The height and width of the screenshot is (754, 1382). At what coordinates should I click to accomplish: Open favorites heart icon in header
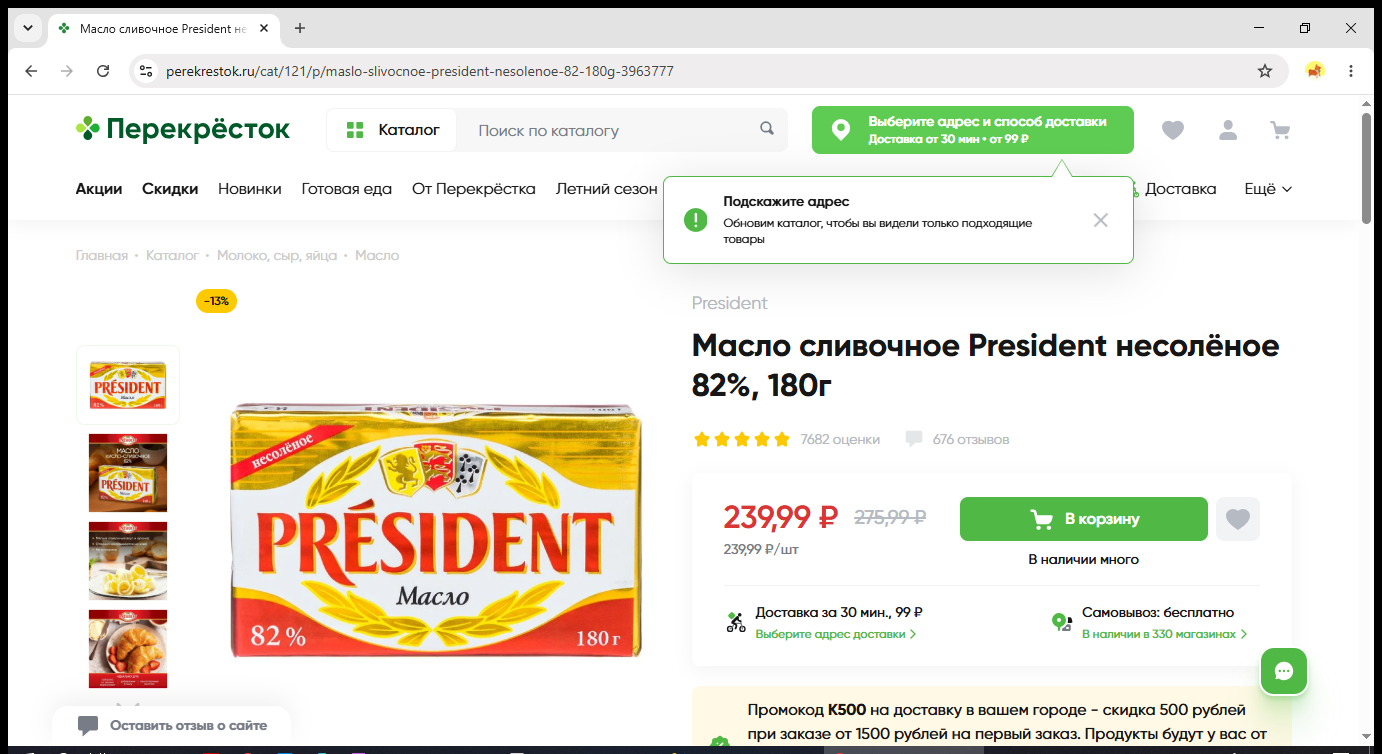tap(1173, 130)
